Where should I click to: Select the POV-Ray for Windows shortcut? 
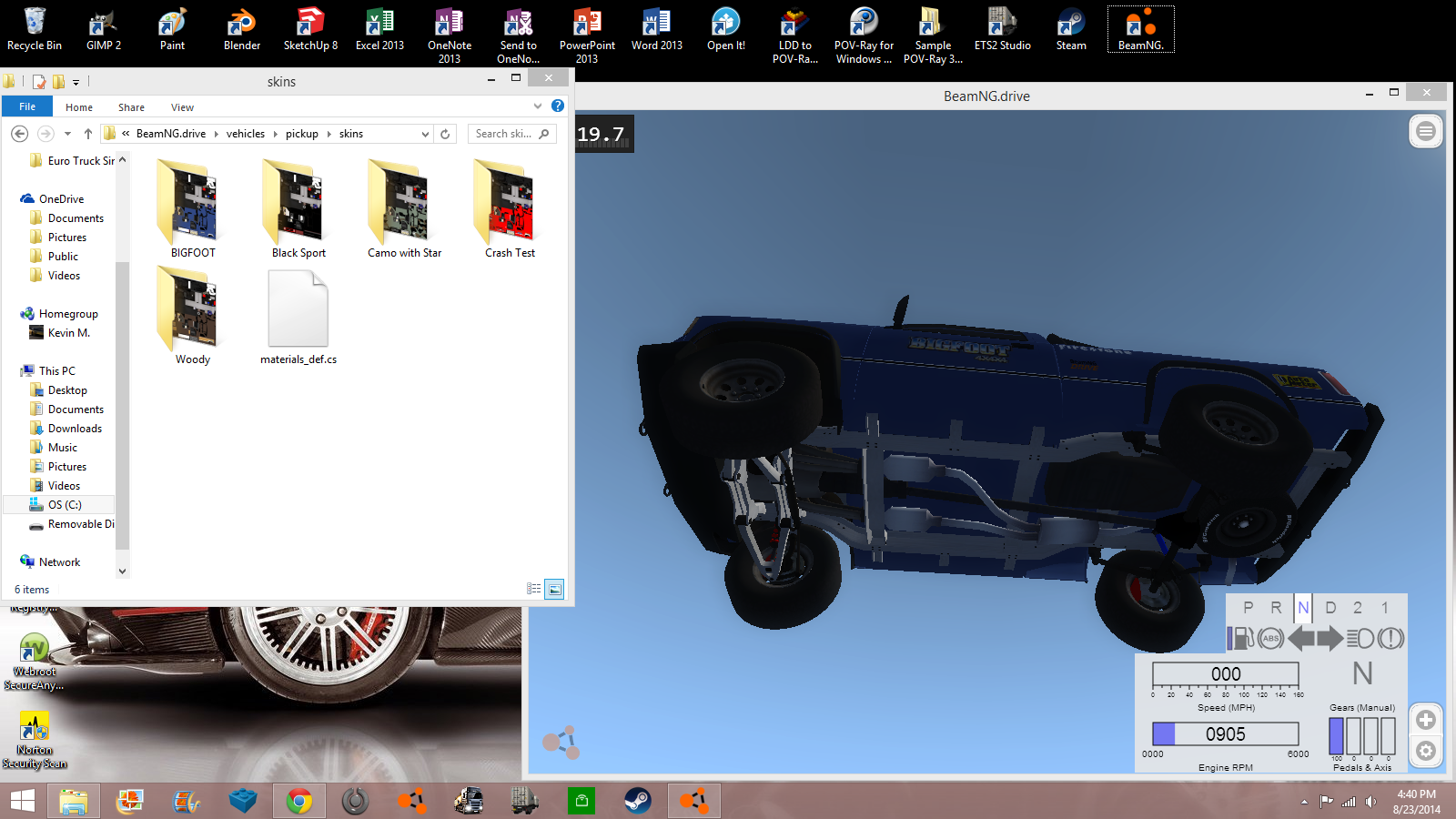(864, 36)
